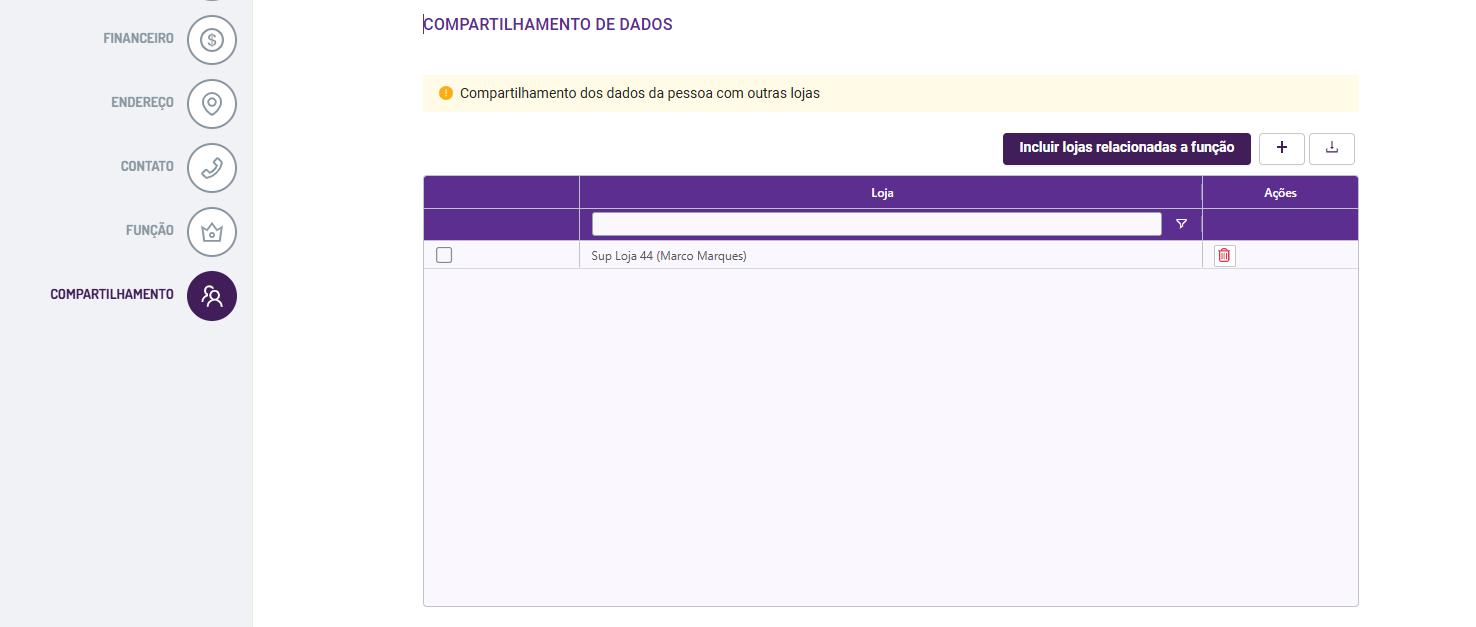Open the filter funnel icon in Loja column
The image size is (1476, 627).
pyautogui.click(x=1181, y=224)
